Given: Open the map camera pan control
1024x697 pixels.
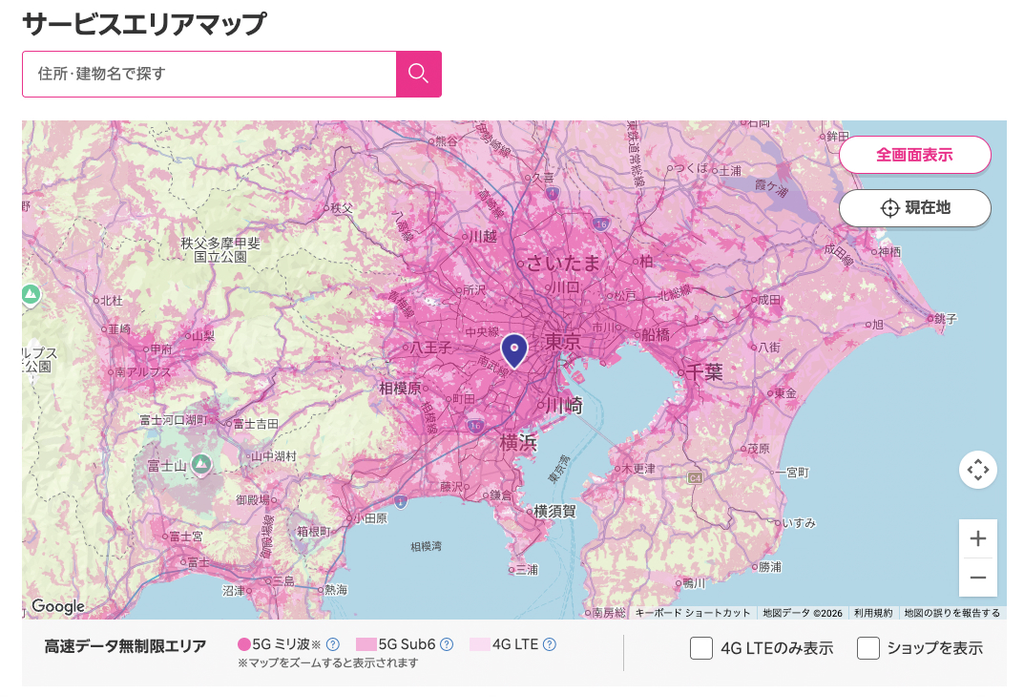Looking at the screenshot, I should pyautogui.click(x=978, y=470).
